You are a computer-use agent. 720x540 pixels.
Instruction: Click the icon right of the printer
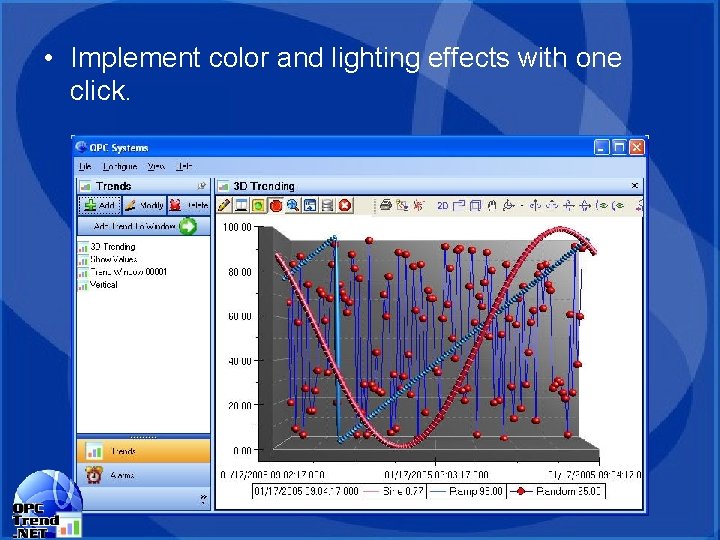pos(402,205)
